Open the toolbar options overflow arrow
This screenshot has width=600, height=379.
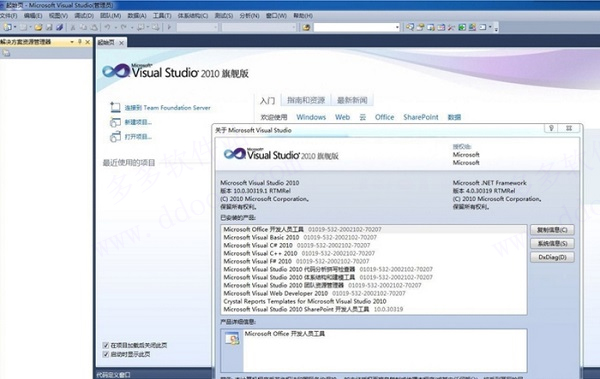click(x=496, y=28)
